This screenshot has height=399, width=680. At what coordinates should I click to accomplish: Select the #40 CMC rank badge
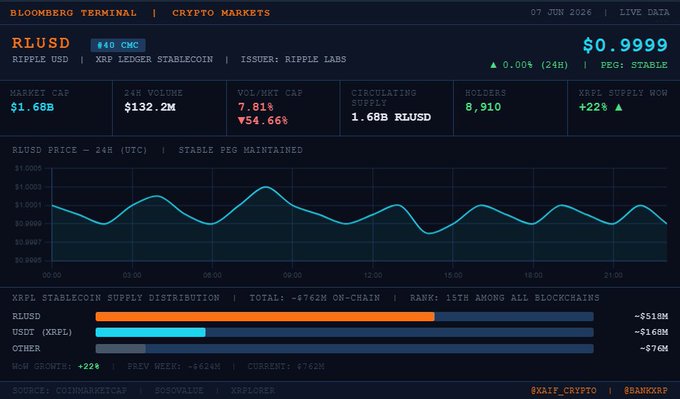click(118, 45)
